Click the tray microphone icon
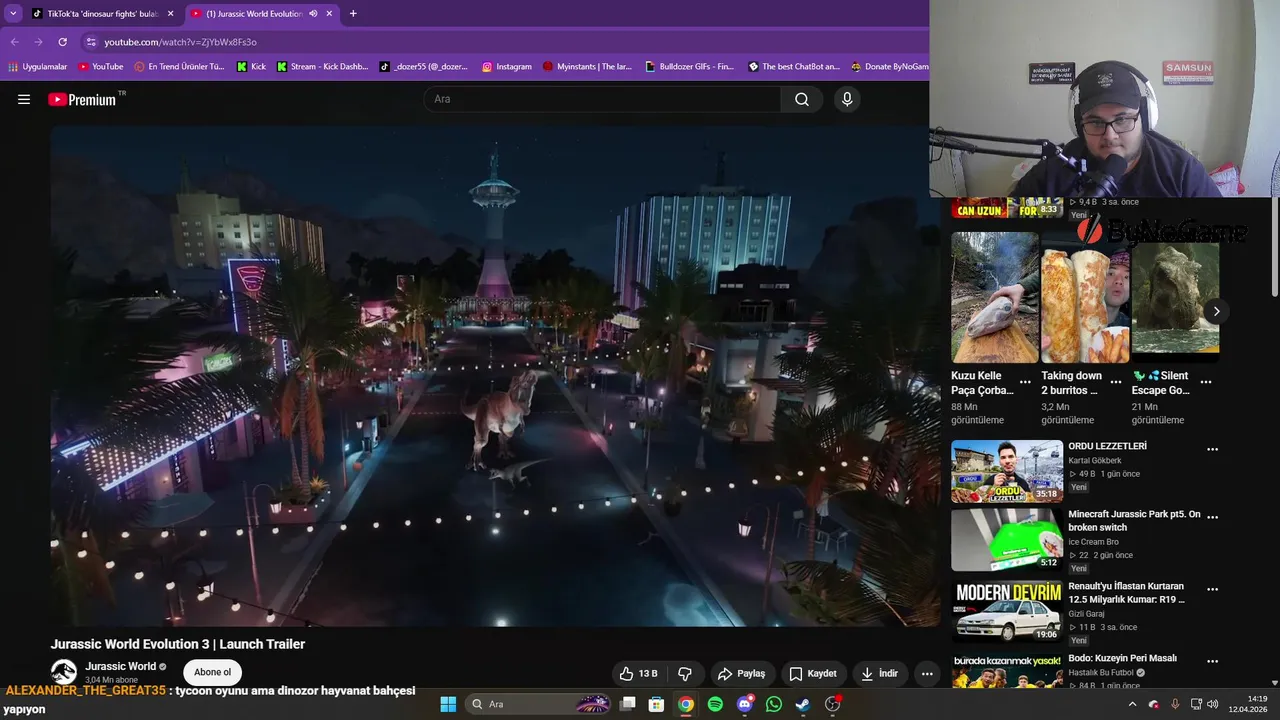Image resolution: width=1280 pixels, height=720 pixels. tap(1175, 704)
